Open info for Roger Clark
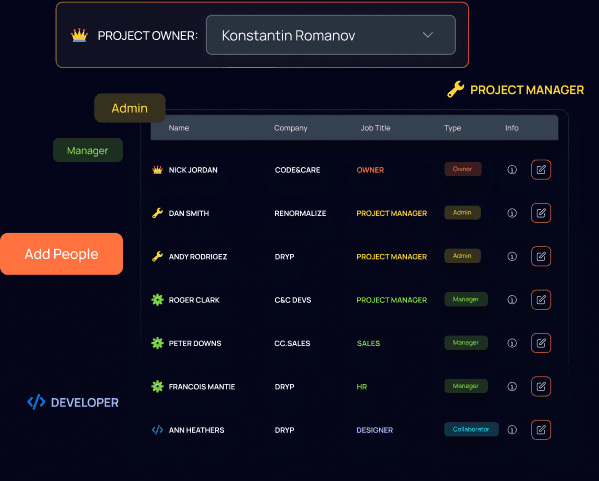This screenshot has width=599, height=481. 512,300
